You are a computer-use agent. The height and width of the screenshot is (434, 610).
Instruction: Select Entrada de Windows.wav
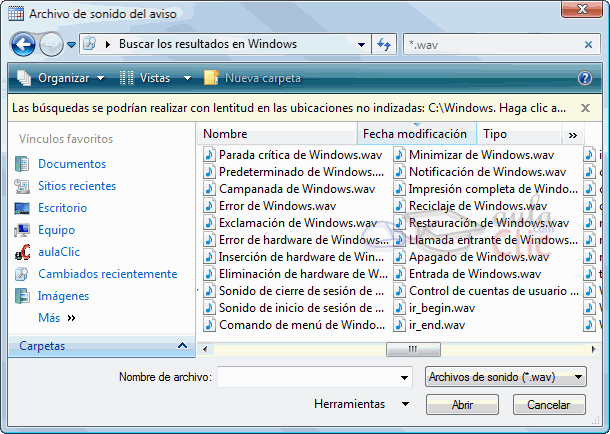tap(467, 274)
